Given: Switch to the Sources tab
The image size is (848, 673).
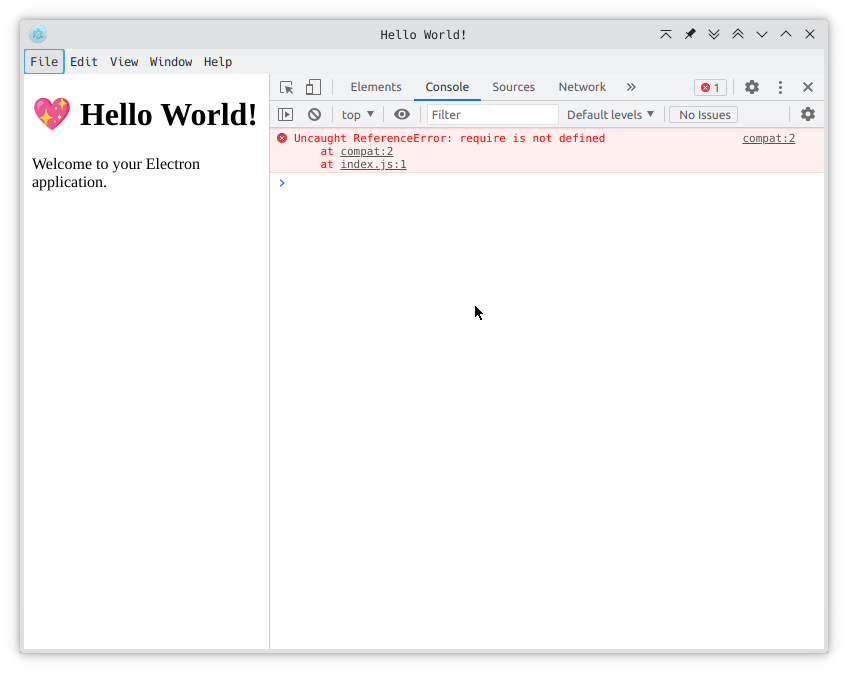Looking at the screenshot, I should pyautogui.click(x=513, y=87).
